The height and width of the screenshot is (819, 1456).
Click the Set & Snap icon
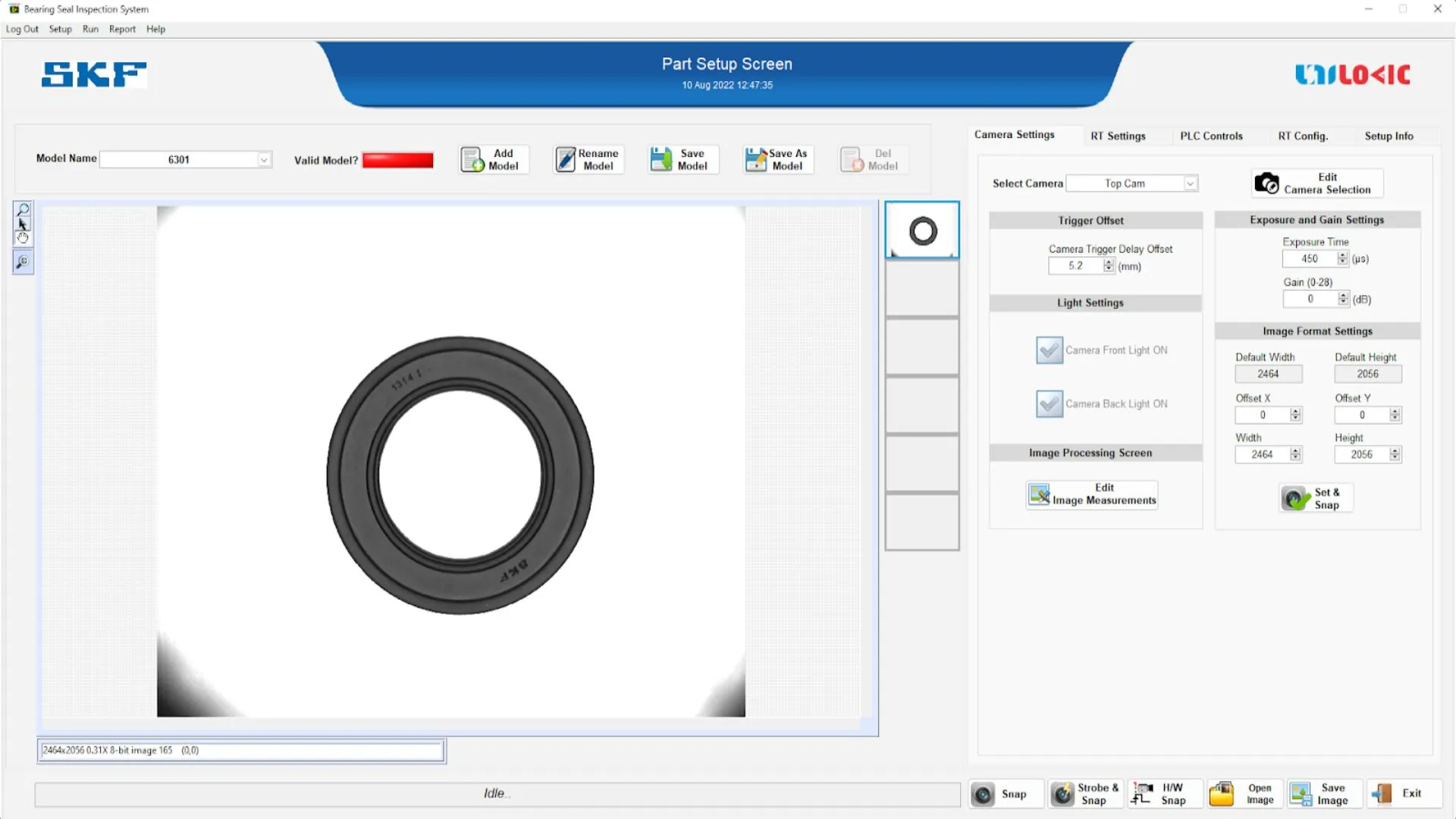[x=1295, y=499]
